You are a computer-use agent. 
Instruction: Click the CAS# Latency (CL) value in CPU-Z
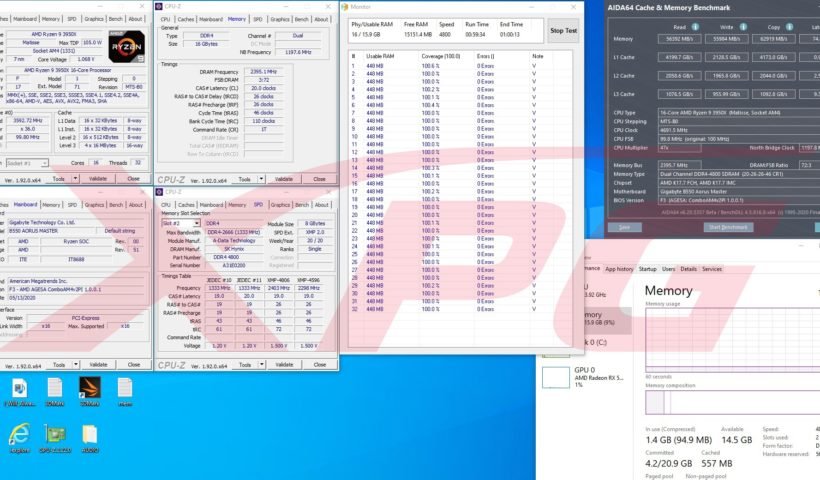click(x=264, y=88)
